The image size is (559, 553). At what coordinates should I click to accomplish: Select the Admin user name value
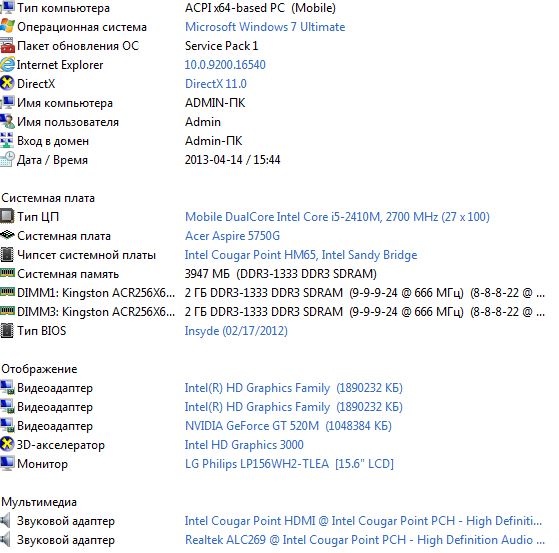point(203,122)
